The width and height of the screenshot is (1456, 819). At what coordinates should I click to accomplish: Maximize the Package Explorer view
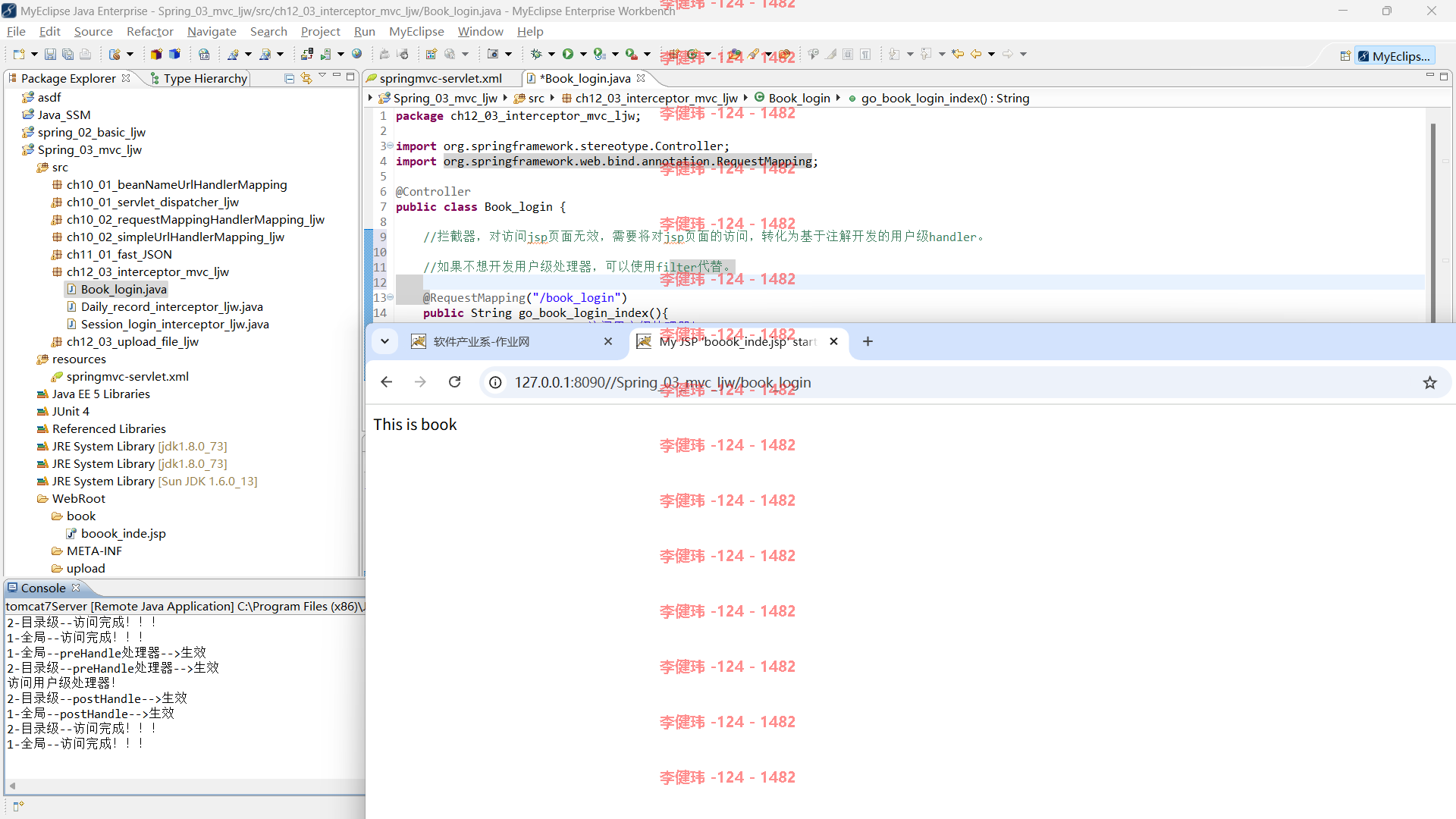pos(350,77)
